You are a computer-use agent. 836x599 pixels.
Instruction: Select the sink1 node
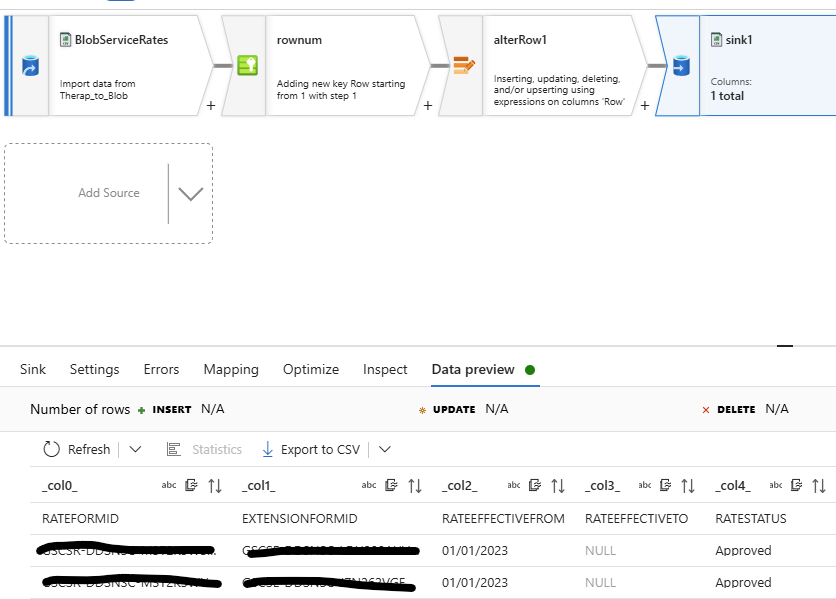[x=746, y=66]
